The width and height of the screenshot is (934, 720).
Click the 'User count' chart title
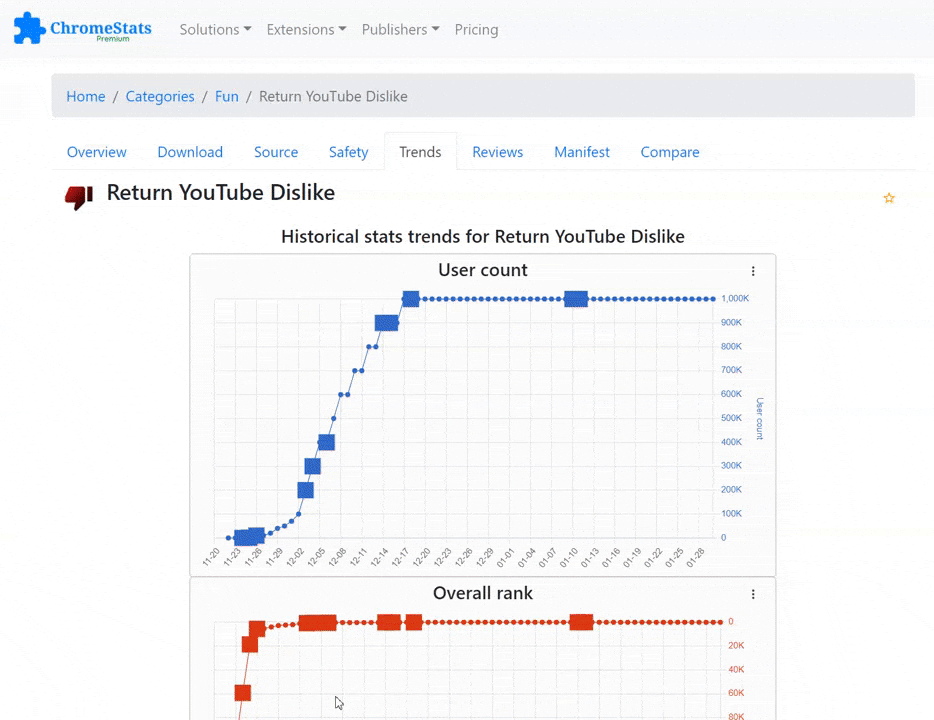tap(482, 270)
